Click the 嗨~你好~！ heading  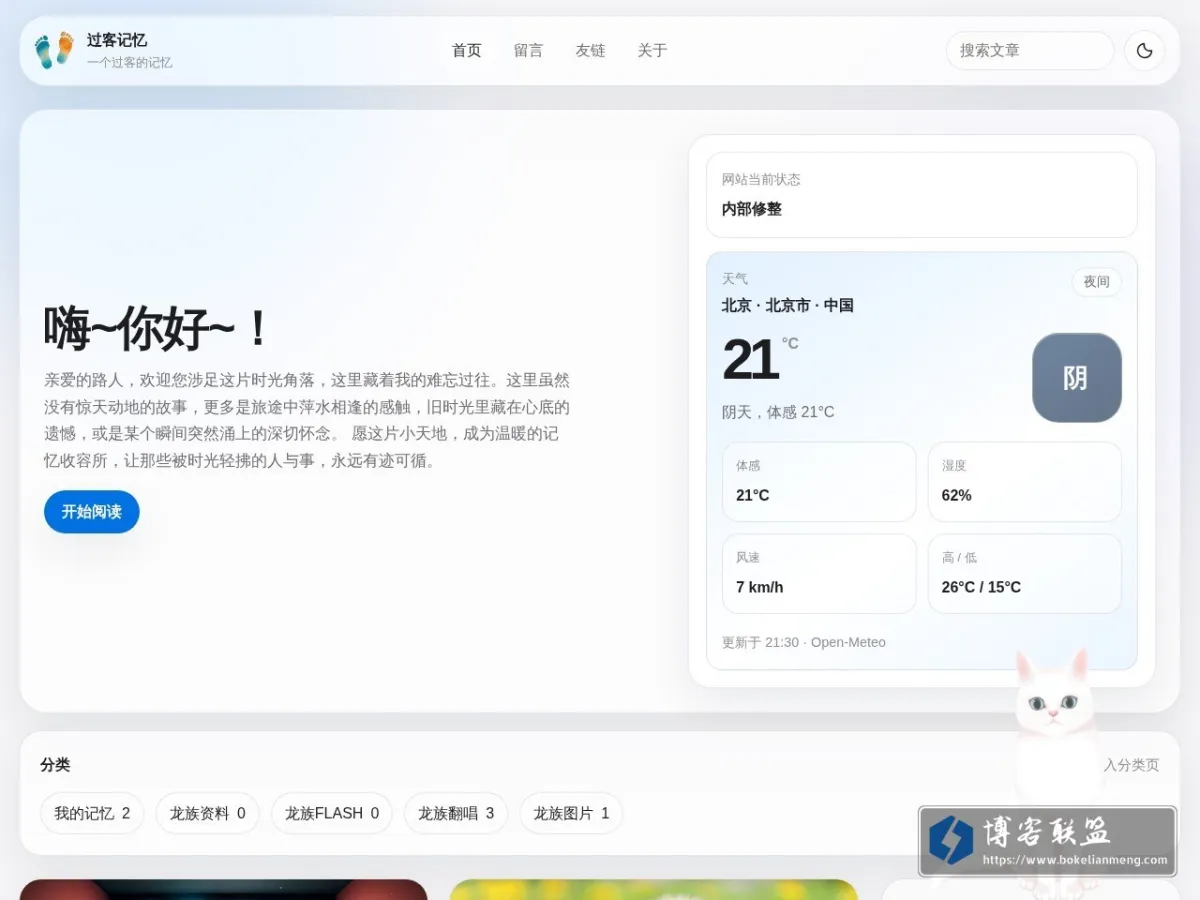[158, 329]
